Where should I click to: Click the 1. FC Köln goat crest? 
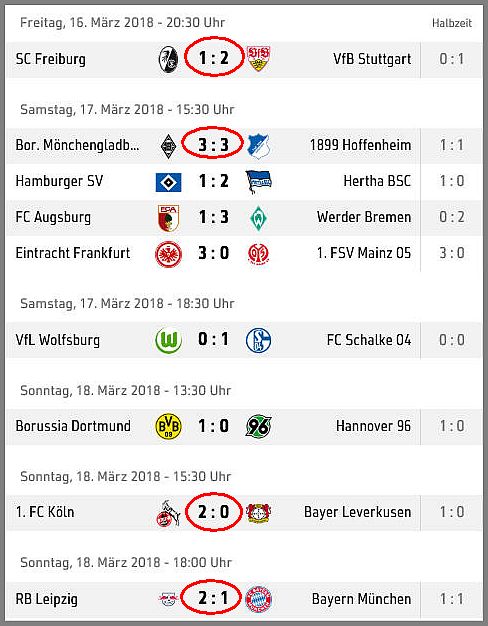click(x=169, y=513)
